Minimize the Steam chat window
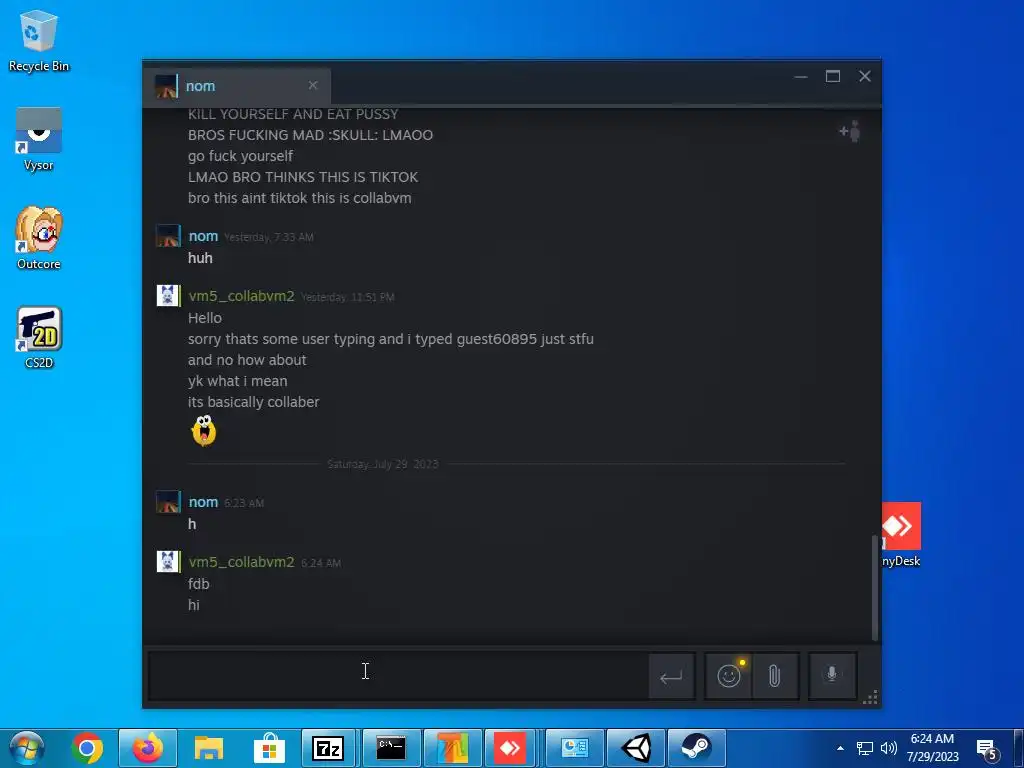The width and height of the screenshot is (1024, 768). coord(801,76)
